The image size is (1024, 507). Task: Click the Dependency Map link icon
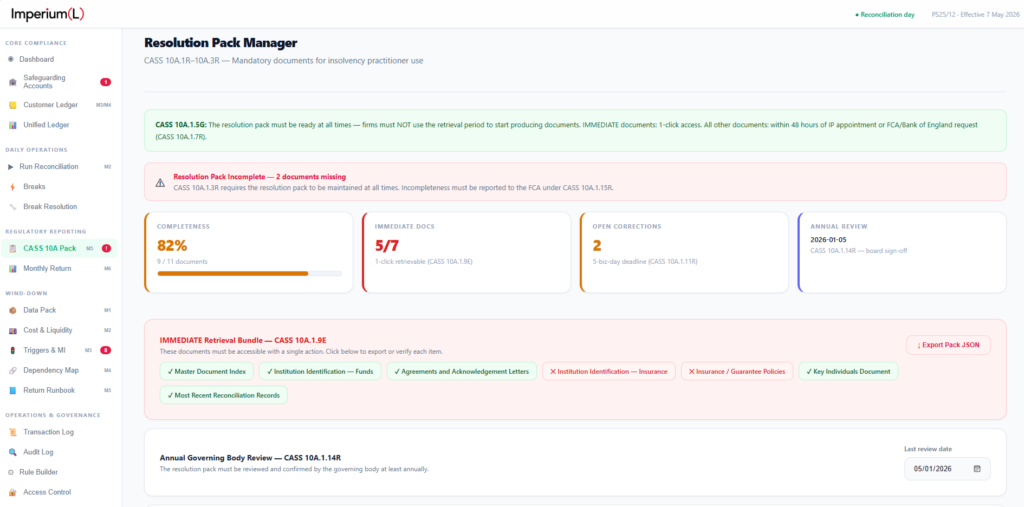coord(12,370)
